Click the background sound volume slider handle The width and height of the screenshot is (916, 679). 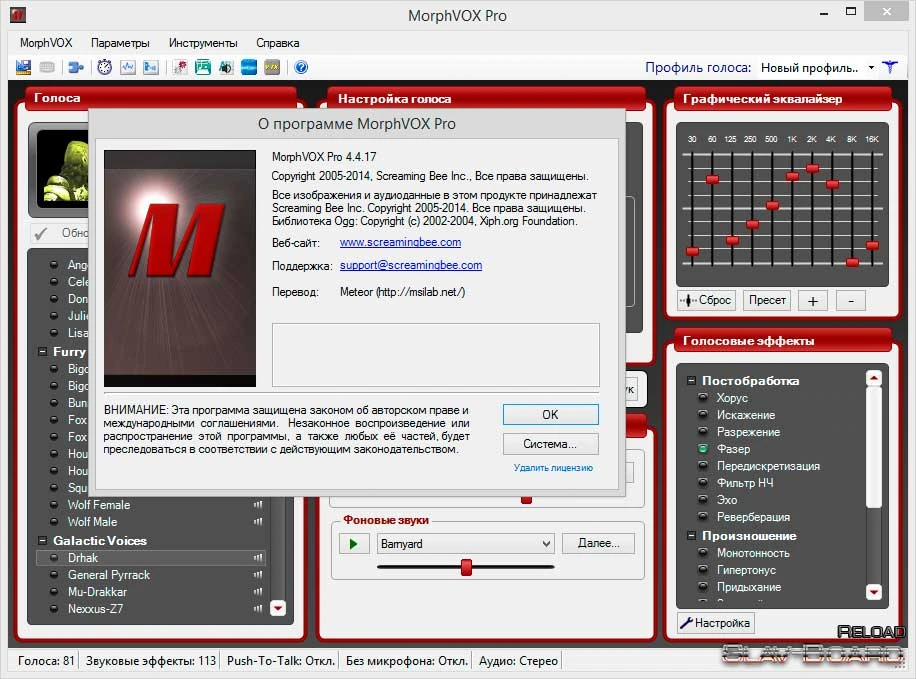(466, 567)
